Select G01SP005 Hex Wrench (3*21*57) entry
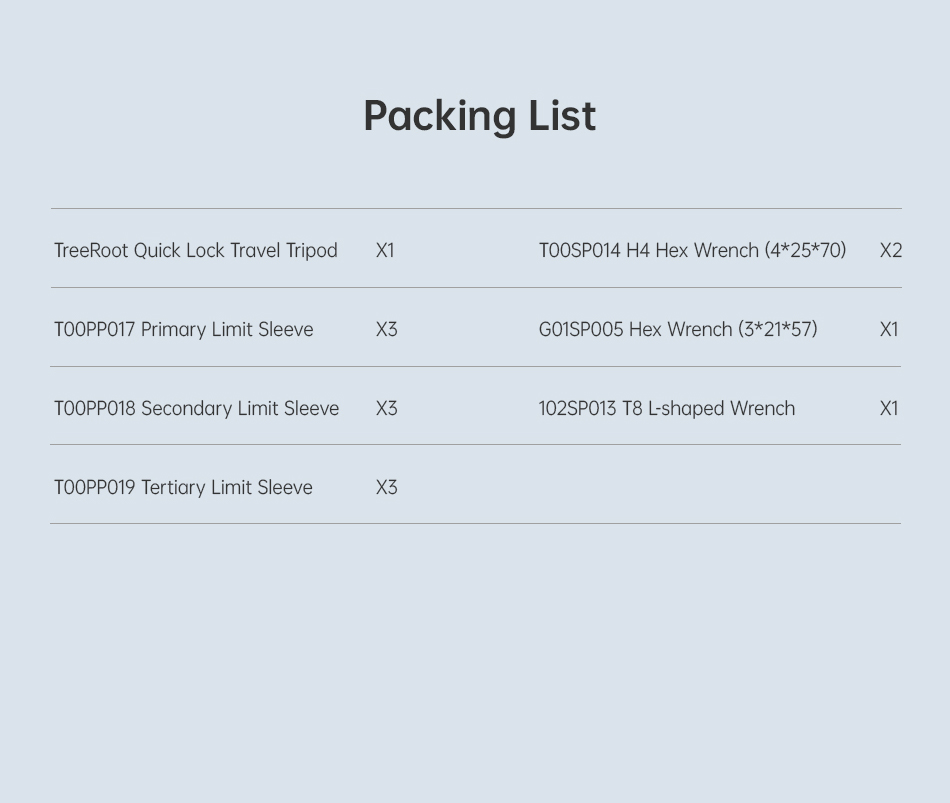Viewport: 950px width, 803px height. pos(678,330)
